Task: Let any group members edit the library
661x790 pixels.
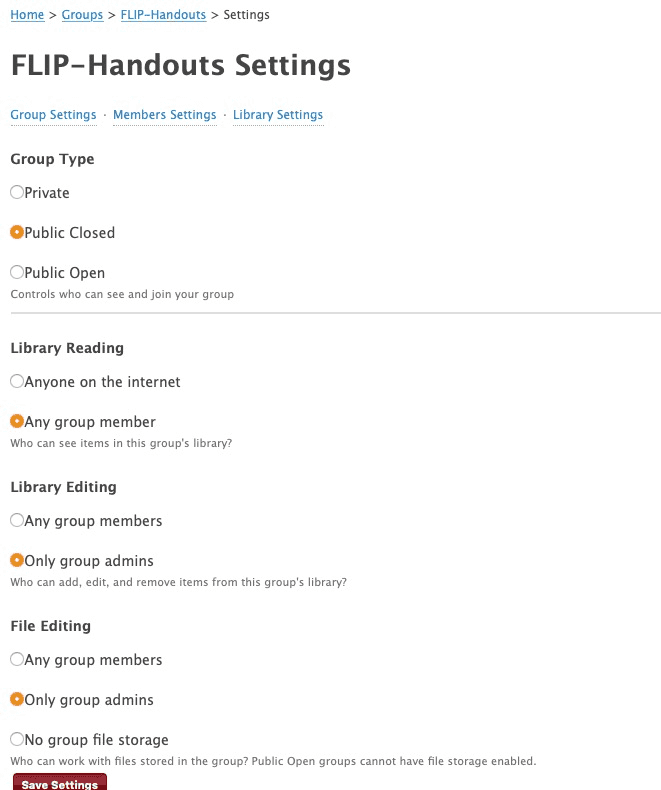Action: 17,520
